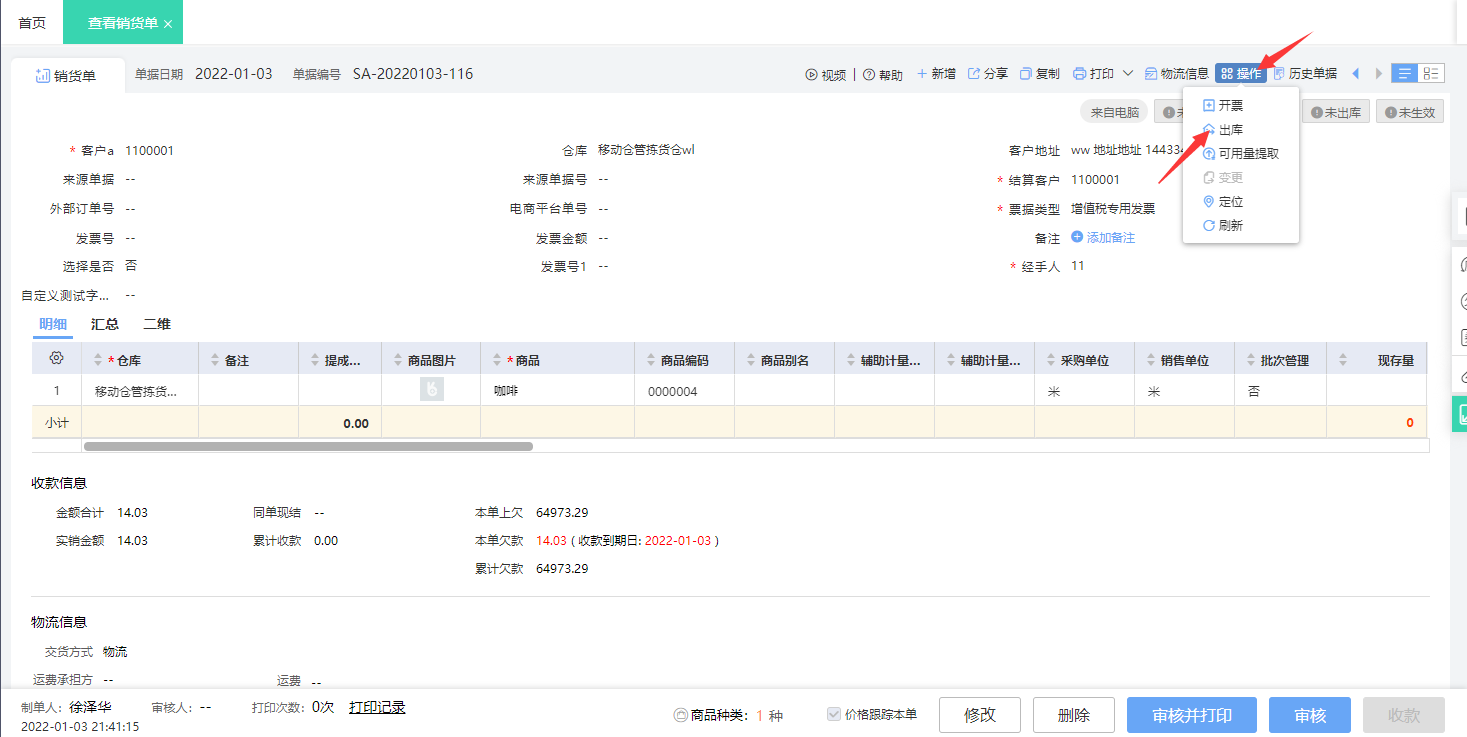Switch to card layout view toggle
Image resolution: width=1467 pixels, height=737 pixels.
[x=1432, y=74]
